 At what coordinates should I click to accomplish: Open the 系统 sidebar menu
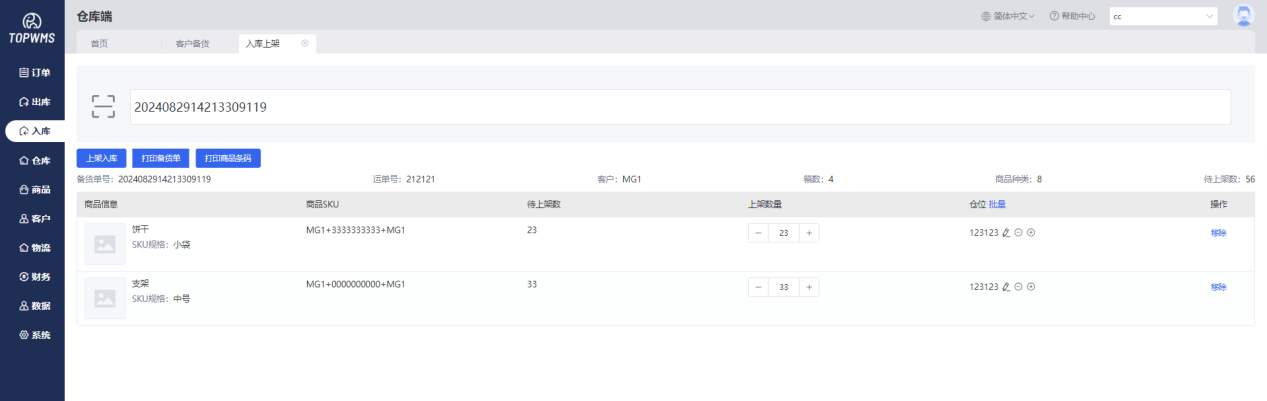(34, 334)
